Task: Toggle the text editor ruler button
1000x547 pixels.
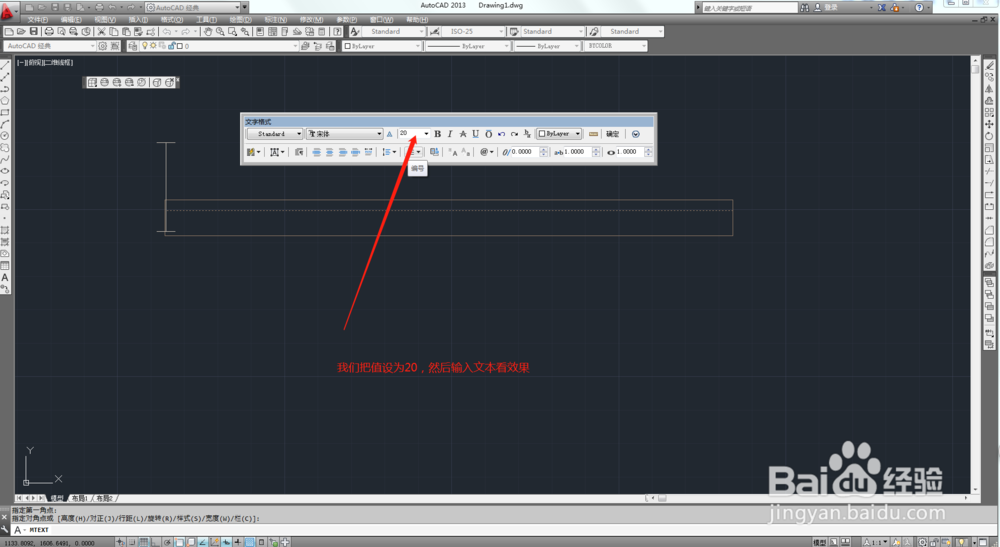Action: coord(593,134)
